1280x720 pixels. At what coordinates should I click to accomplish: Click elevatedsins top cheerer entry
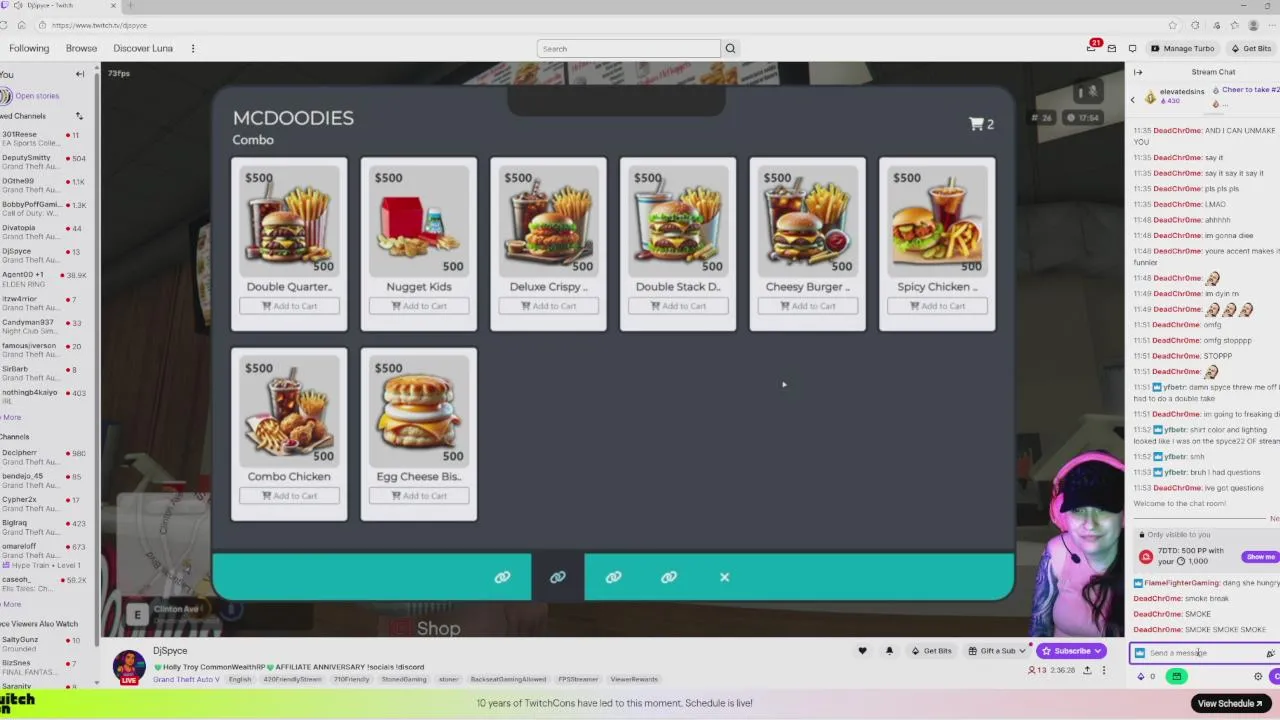tap(1175, 96)
